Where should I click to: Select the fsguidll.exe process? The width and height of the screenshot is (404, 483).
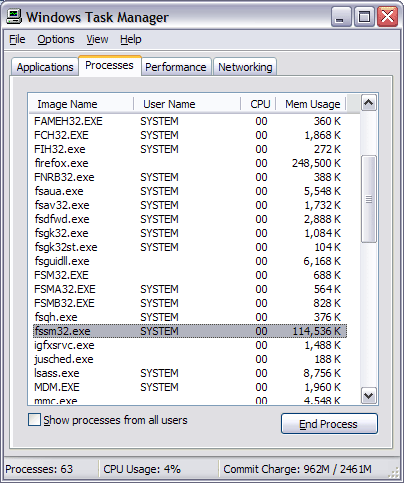(190, 261)
